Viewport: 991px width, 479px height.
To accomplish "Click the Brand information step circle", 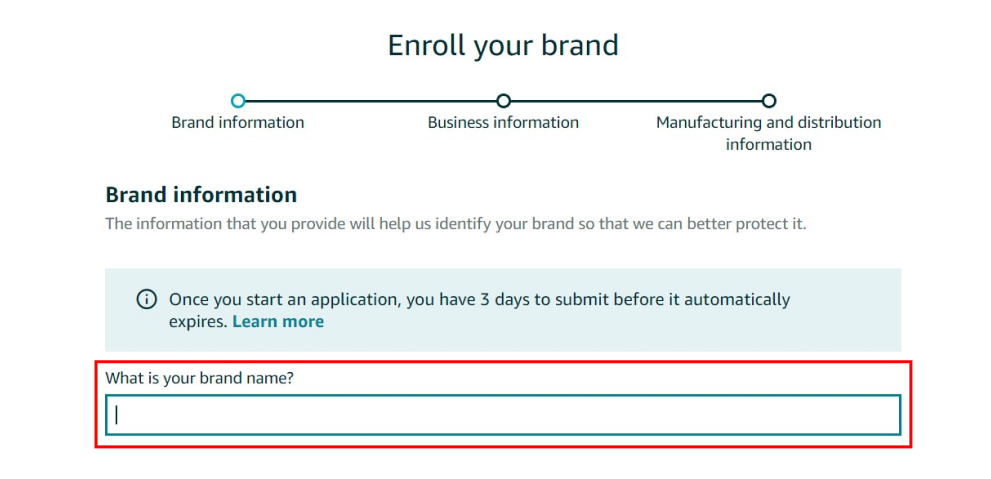I will (238, 100).
